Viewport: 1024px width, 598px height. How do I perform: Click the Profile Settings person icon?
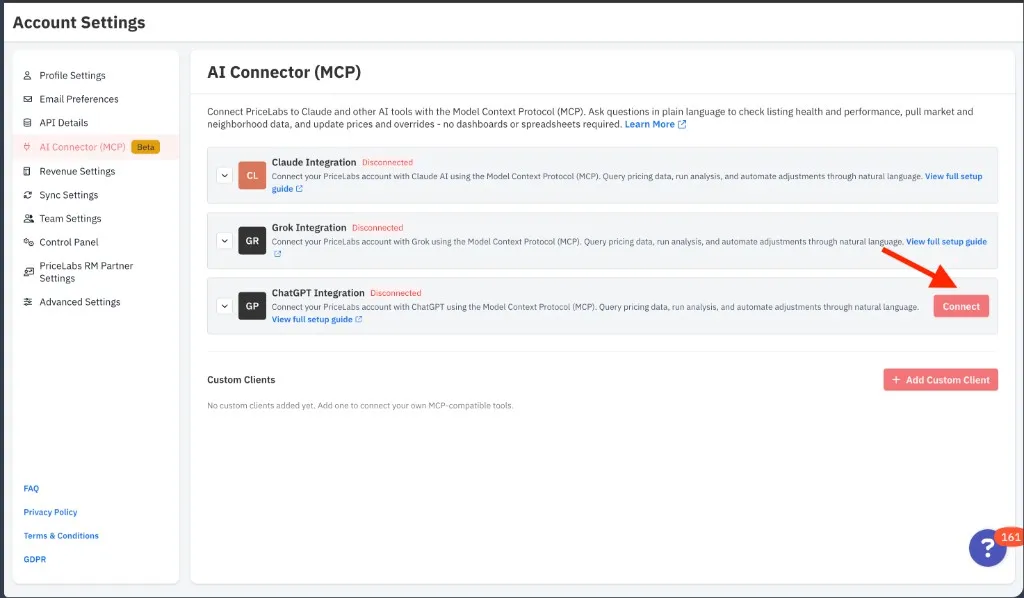pyautogui.click(x=27, y=76)
